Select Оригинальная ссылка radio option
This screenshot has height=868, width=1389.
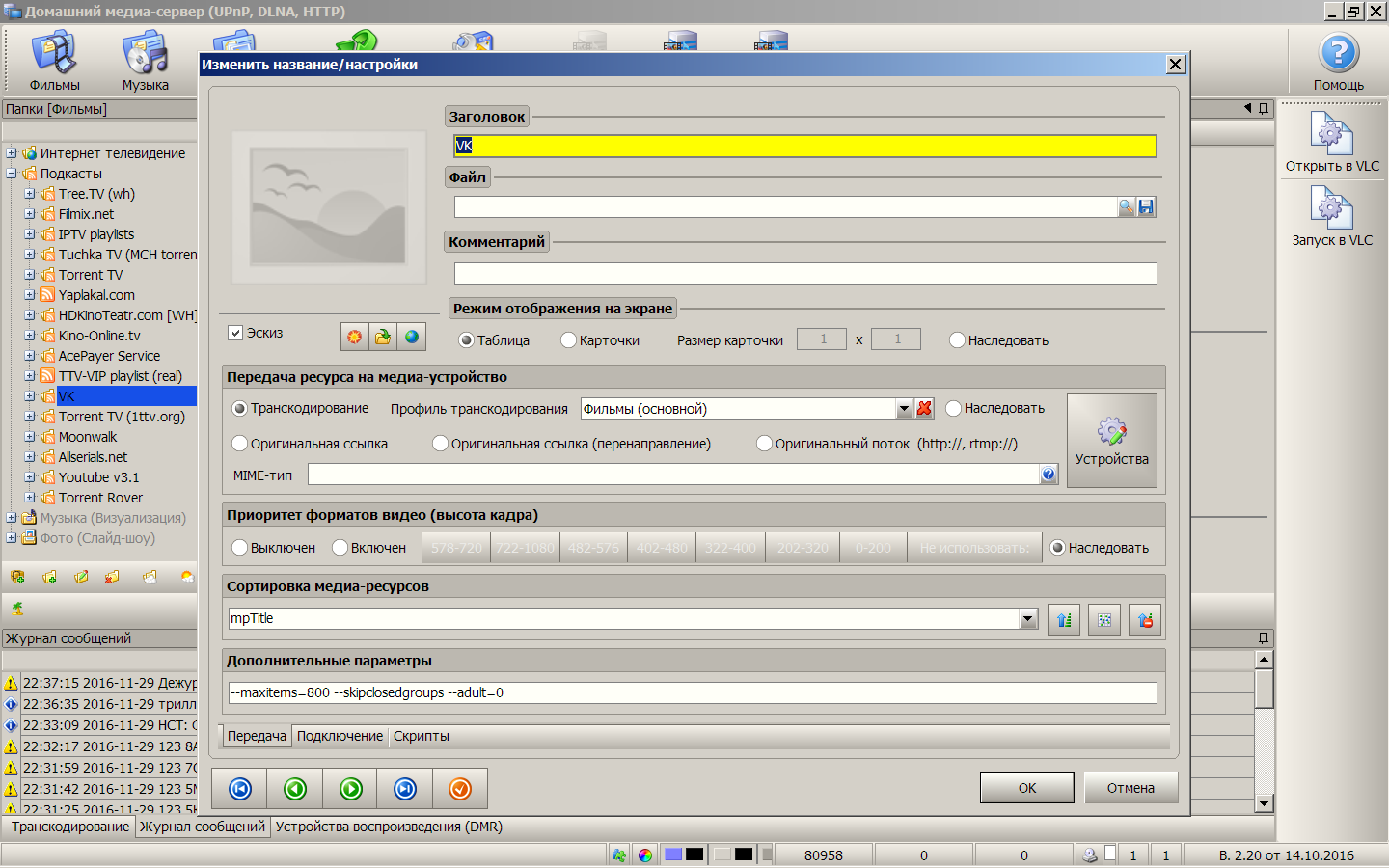click(240, 444)
